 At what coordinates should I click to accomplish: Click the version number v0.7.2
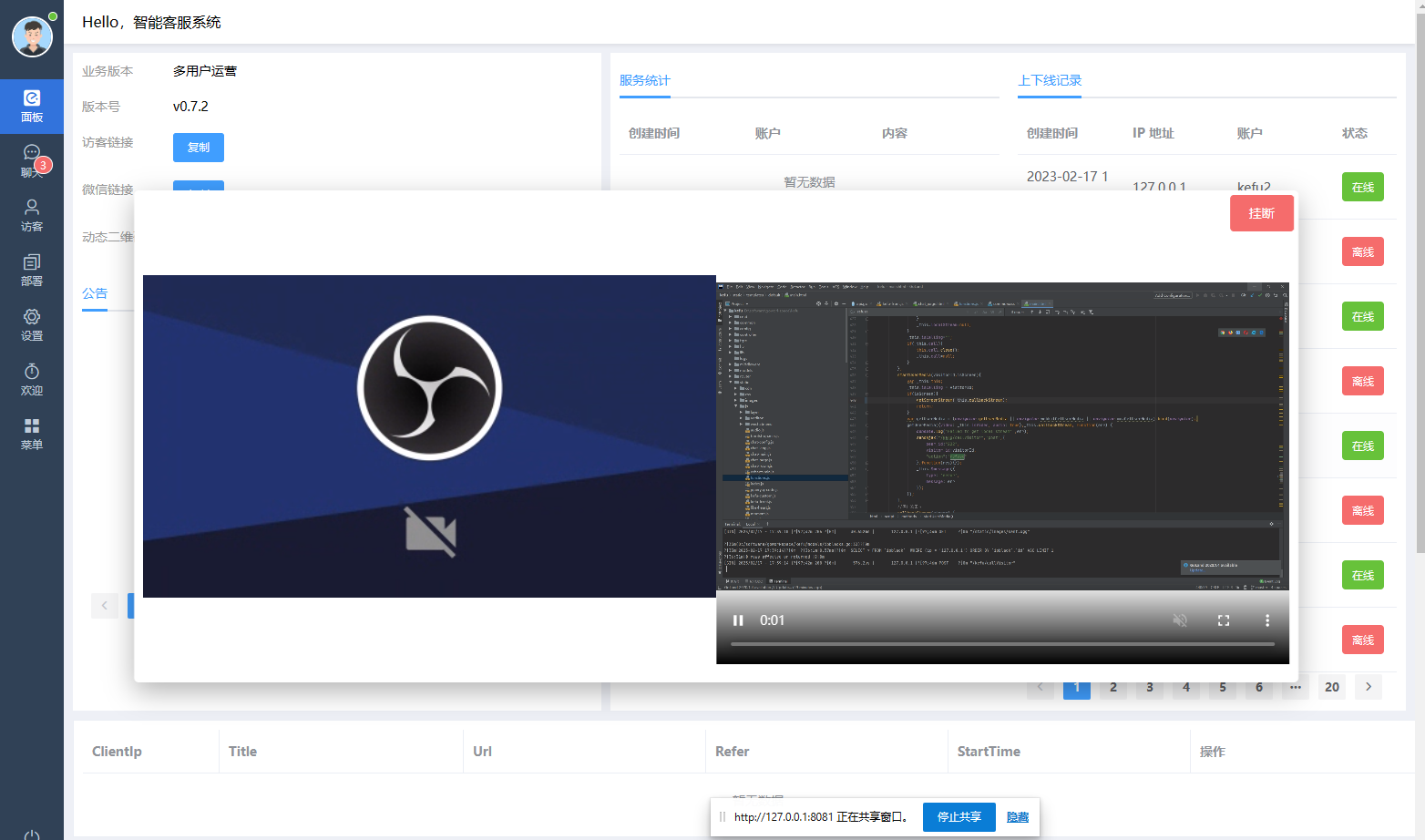point(190,107)
